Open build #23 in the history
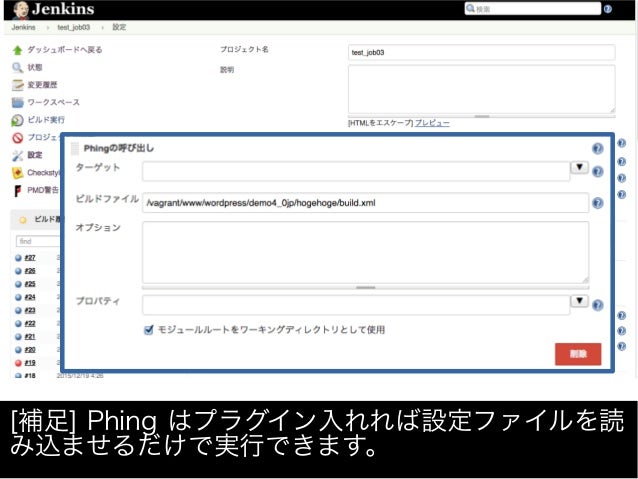This screenshot has width=638, height=479. tap(30, 310)
